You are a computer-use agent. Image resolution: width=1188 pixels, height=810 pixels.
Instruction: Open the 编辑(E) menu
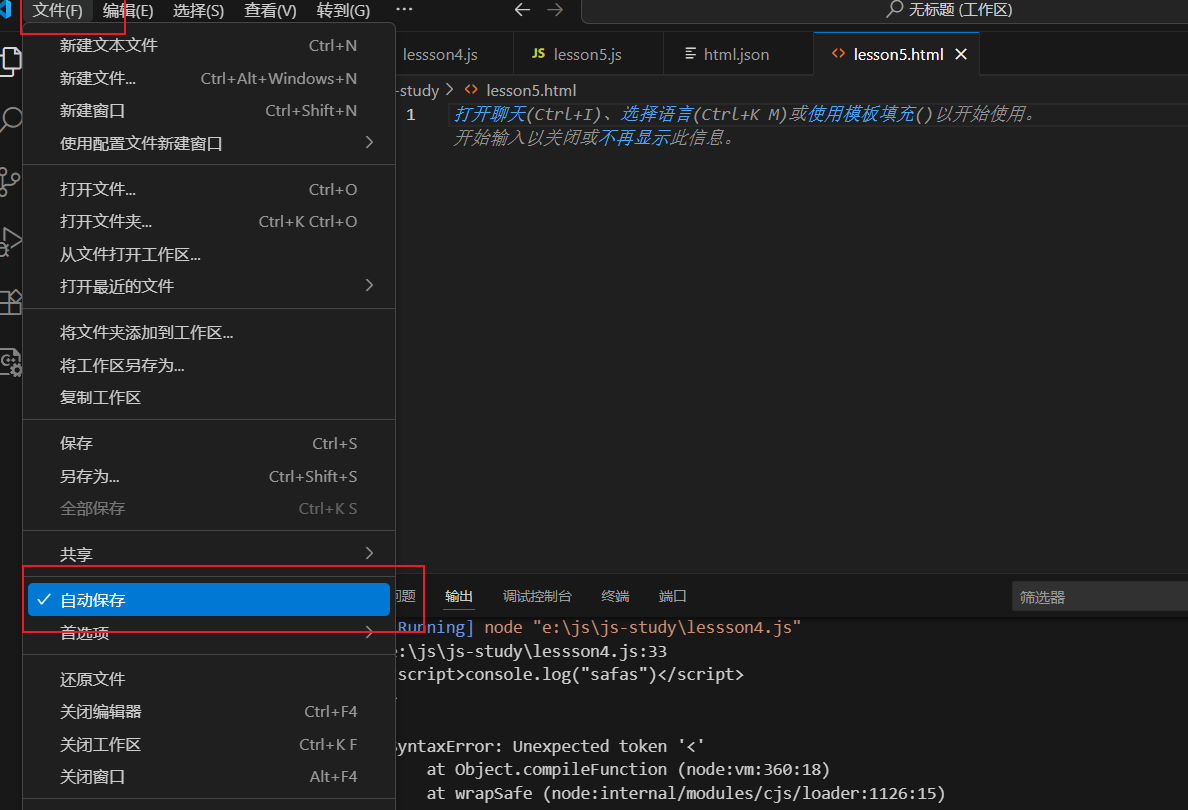(x=128, y=11)
